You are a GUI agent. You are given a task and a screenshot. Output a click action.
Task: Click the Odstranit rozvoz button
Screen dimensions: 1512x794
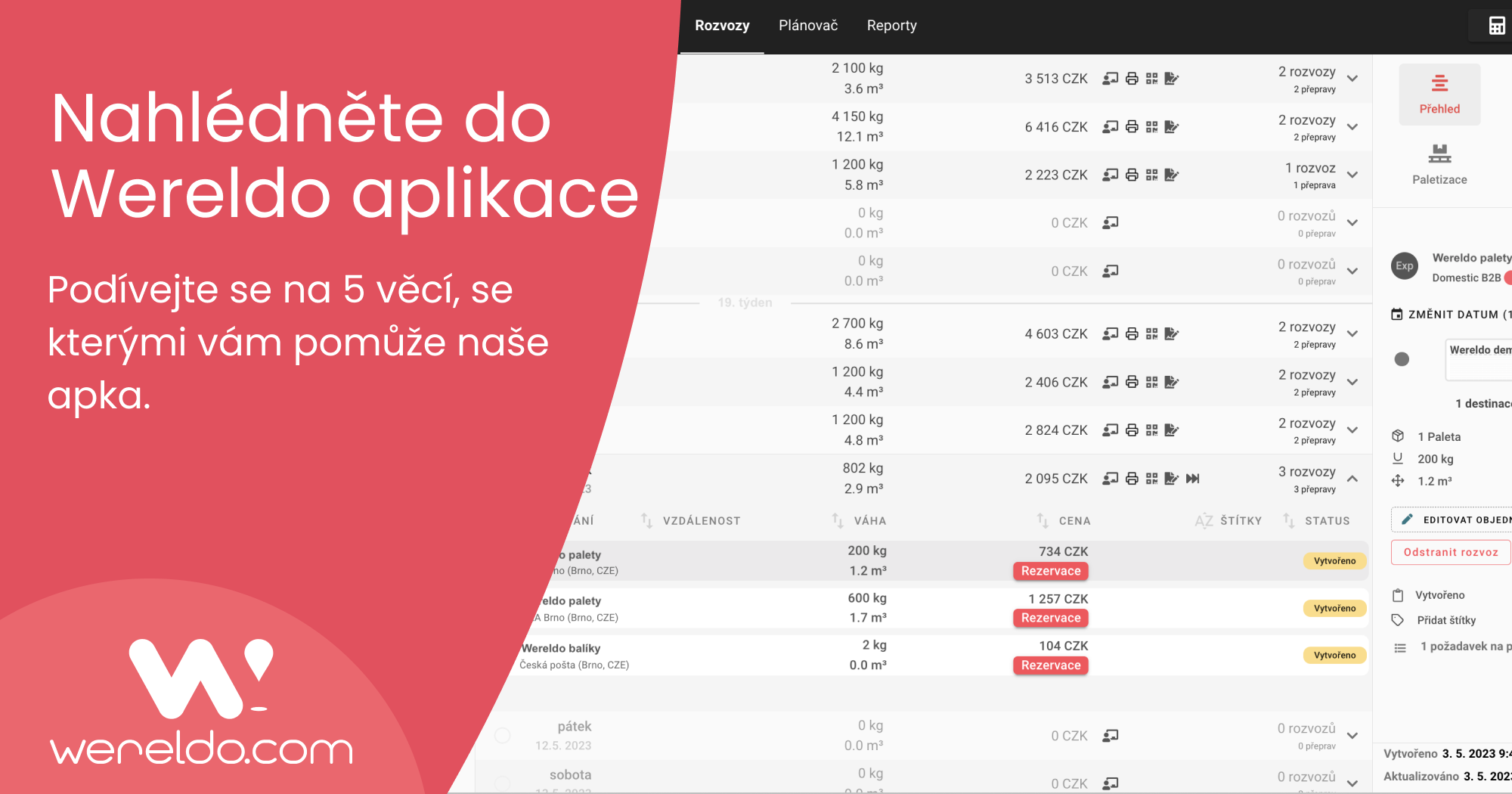(1451, 552)
